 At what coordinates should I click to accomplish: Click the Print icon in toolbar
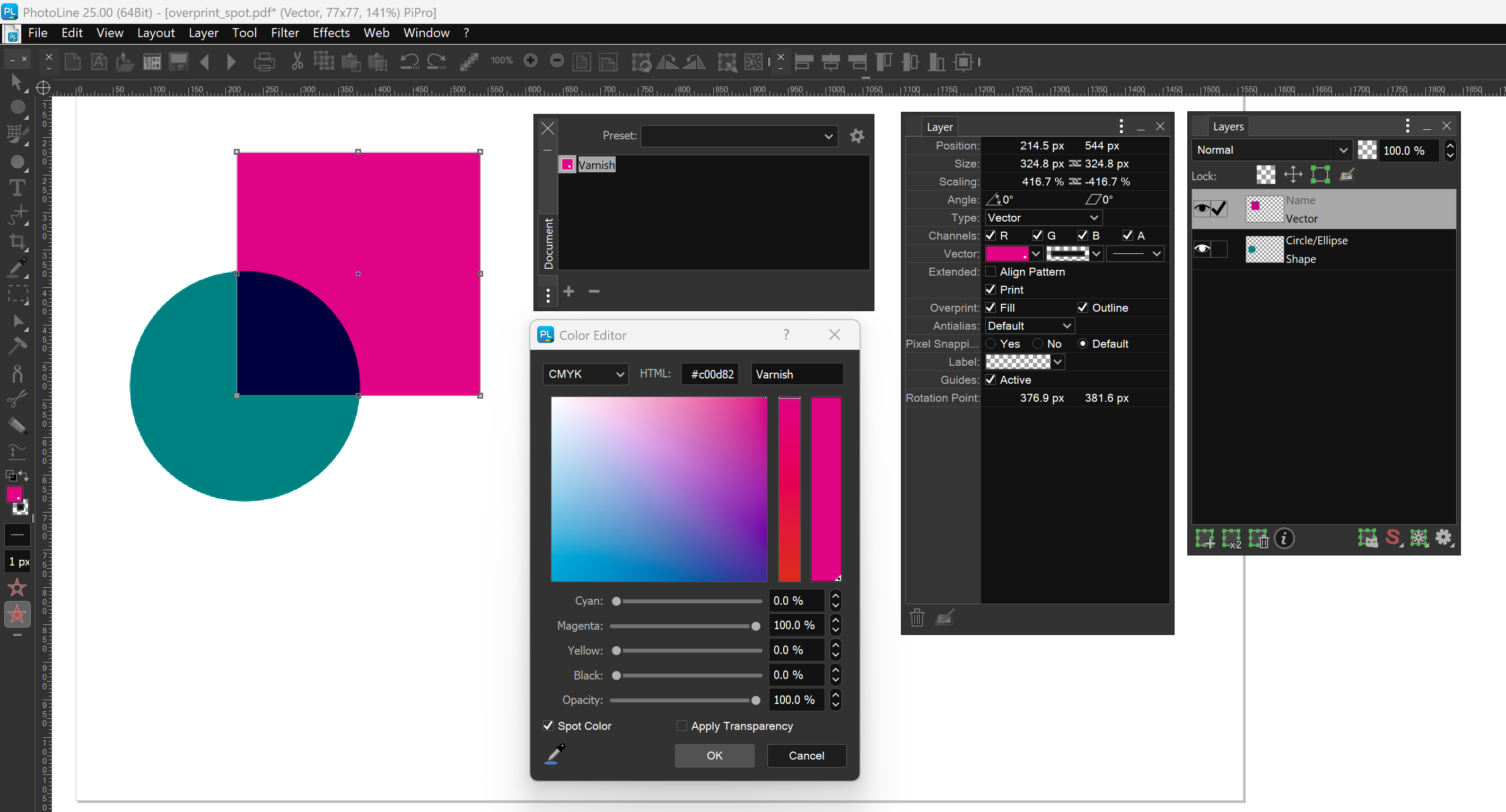(x=264, y=61)
